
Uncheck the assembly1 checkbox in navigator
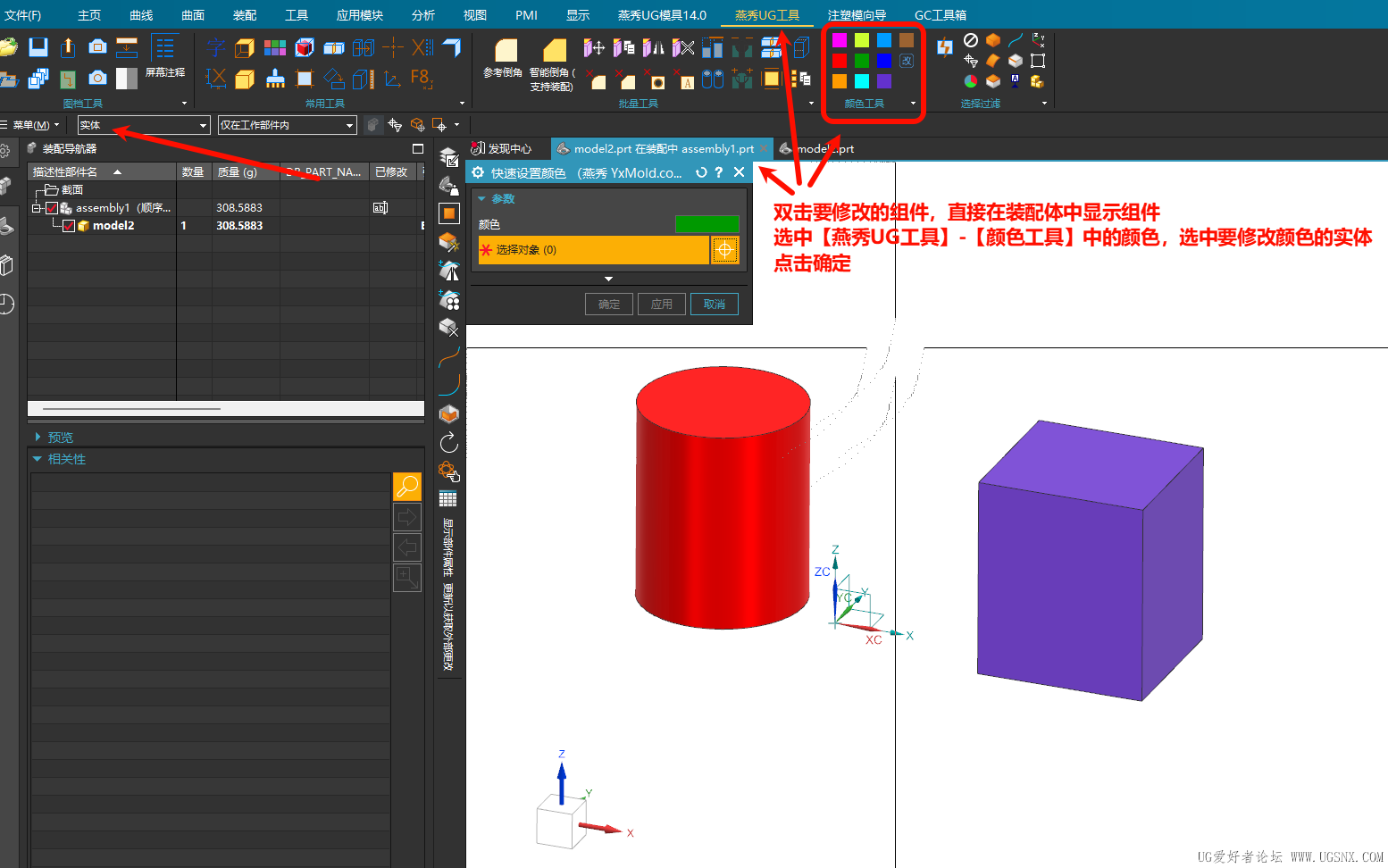pos(52,208)
